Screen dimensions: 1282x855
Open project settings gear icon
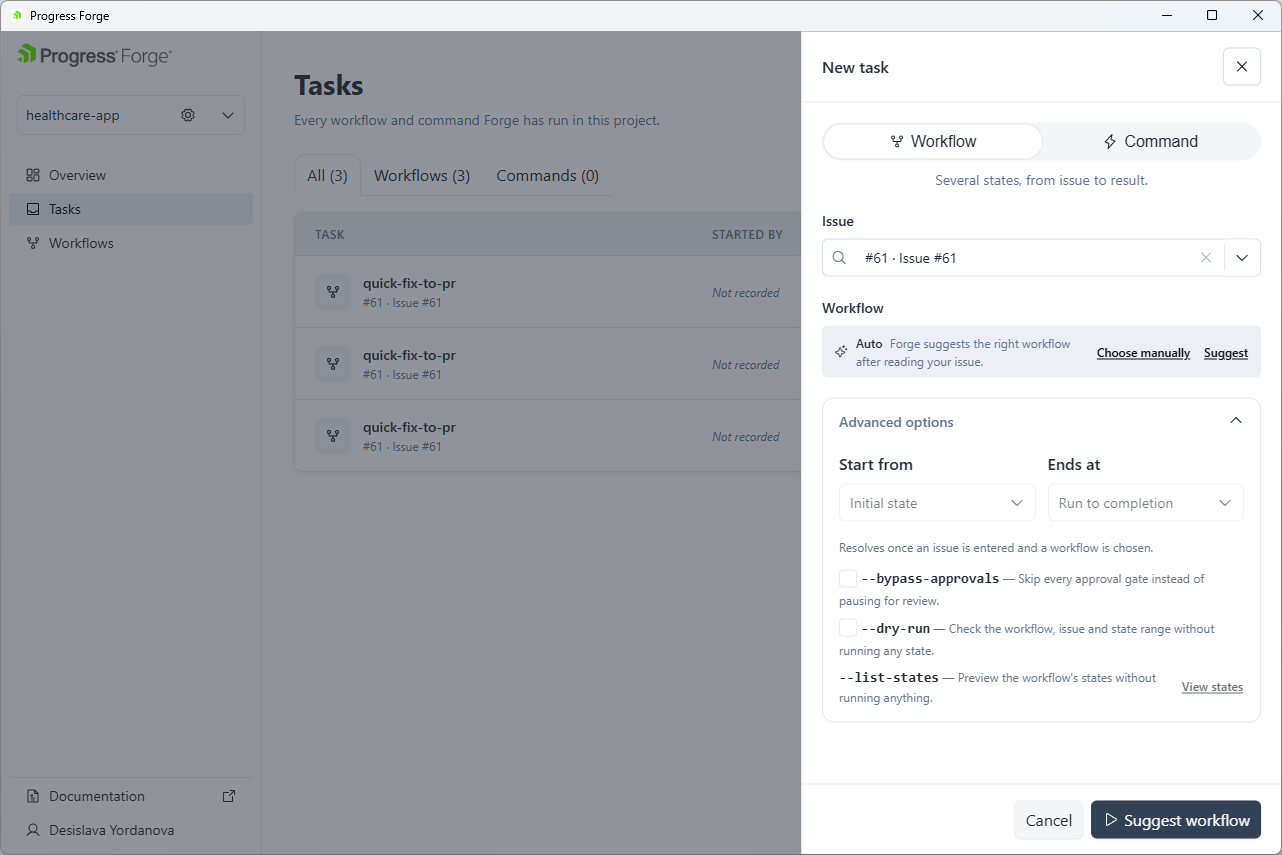pos(188,115)
